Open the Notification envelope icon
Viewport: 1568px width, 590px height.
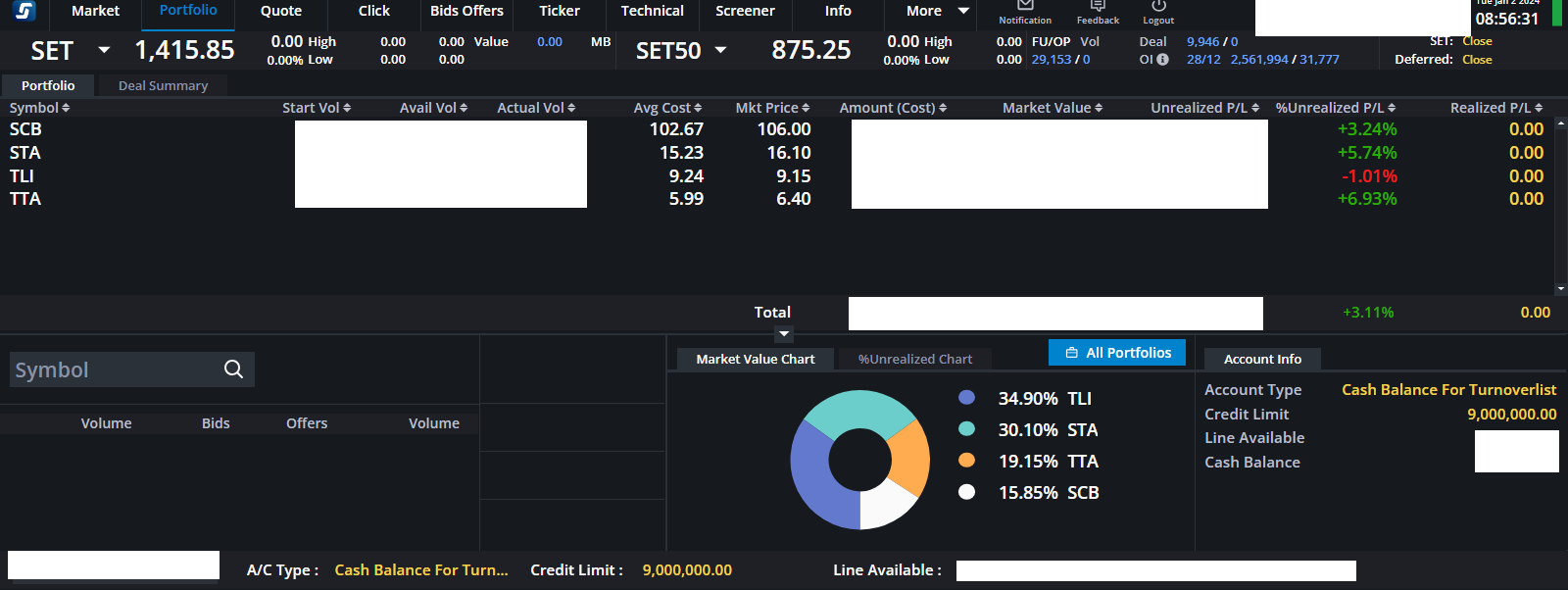coord(1025,6)
